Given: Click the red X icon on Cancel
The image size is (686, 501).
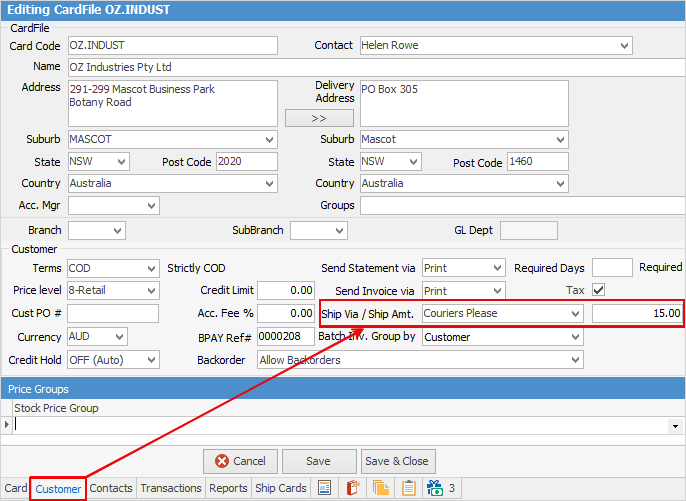Looking at the screenshot, I should click(222, 461).
